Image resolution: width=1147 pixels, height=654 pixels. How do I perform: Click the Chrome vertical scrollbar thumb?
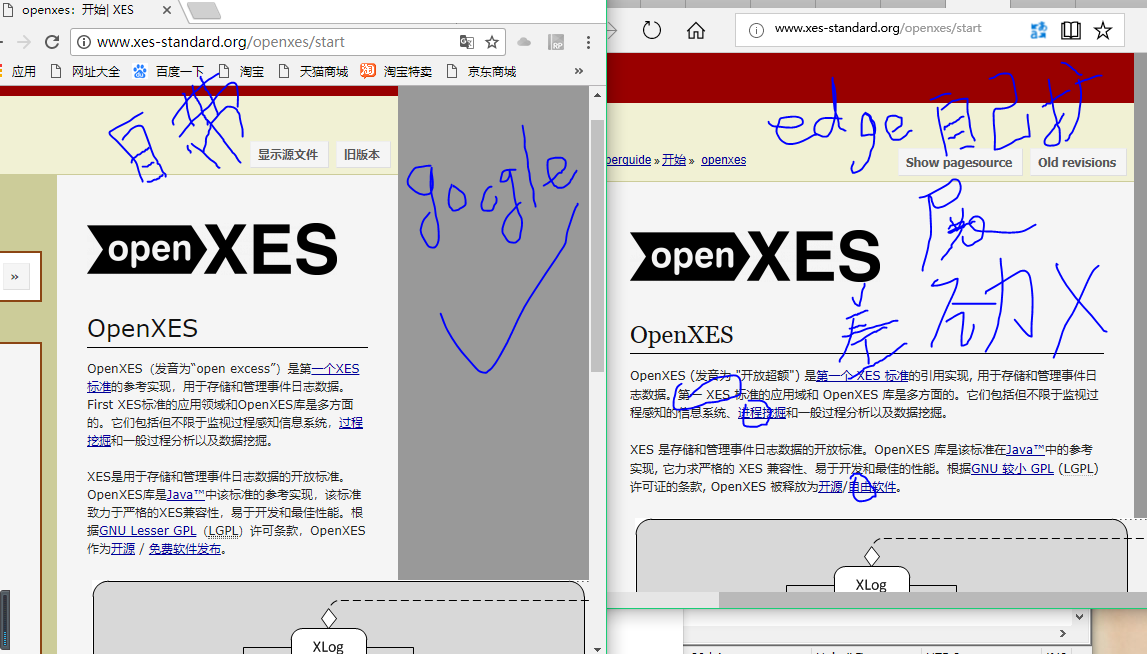597,245
